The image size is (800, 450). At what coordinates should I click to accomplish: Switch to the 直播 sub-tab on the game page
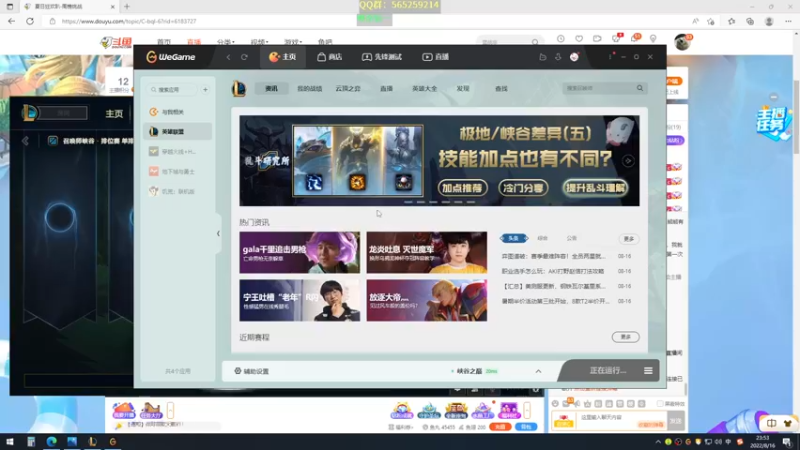[386, 89]
